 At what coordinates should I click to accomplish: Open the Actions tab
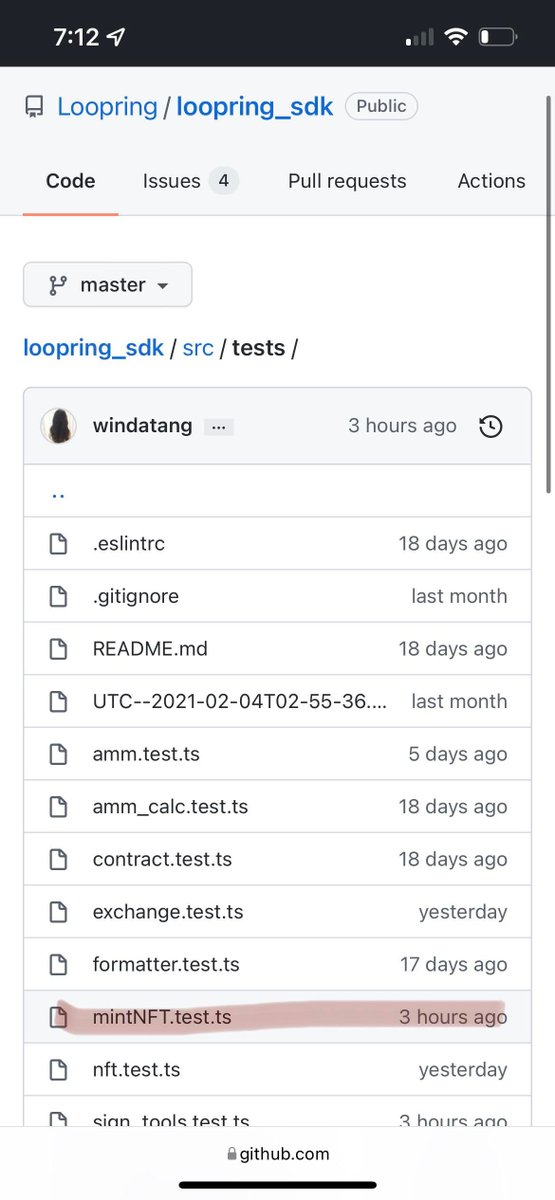(491, 181)
